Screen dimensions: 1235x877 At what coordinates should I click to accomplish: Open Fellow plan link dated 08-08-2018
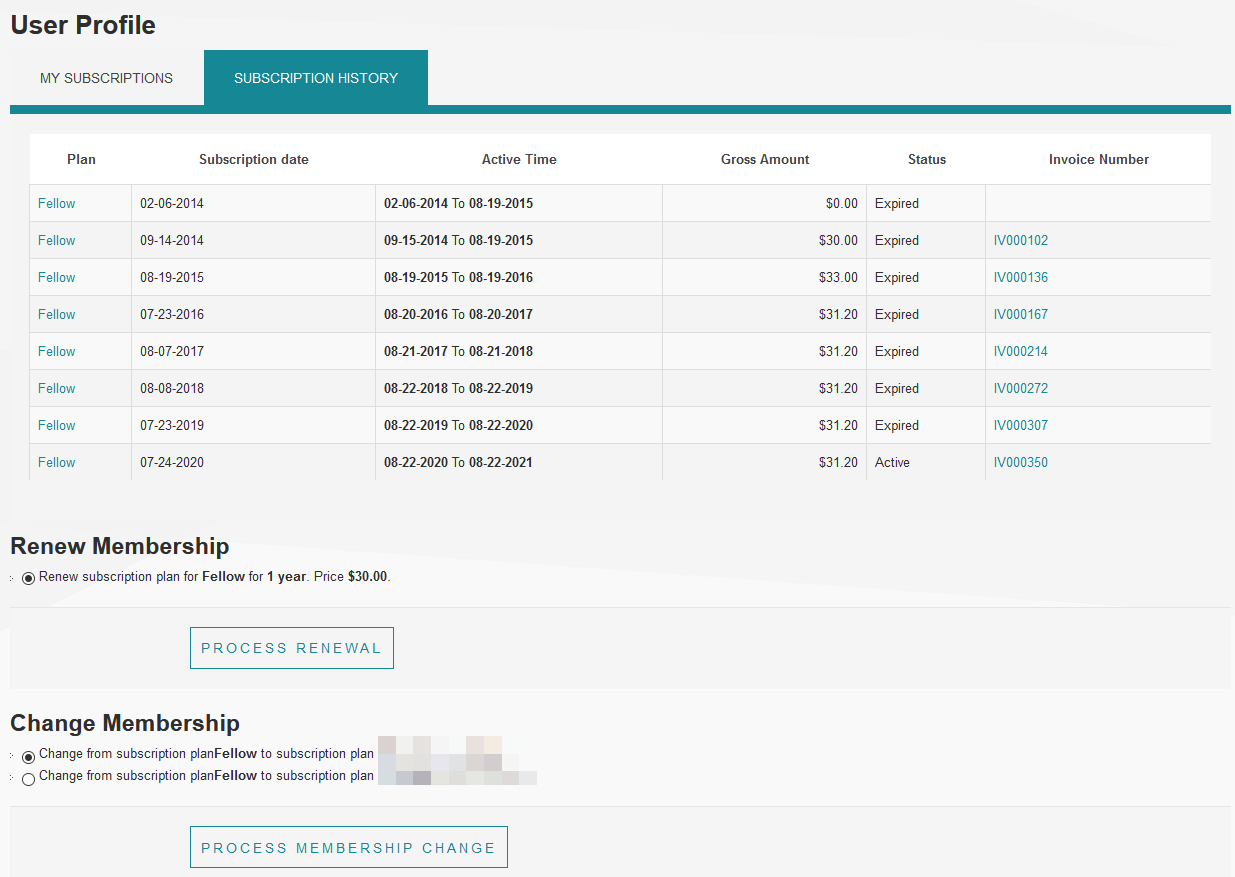pos(57,388)
